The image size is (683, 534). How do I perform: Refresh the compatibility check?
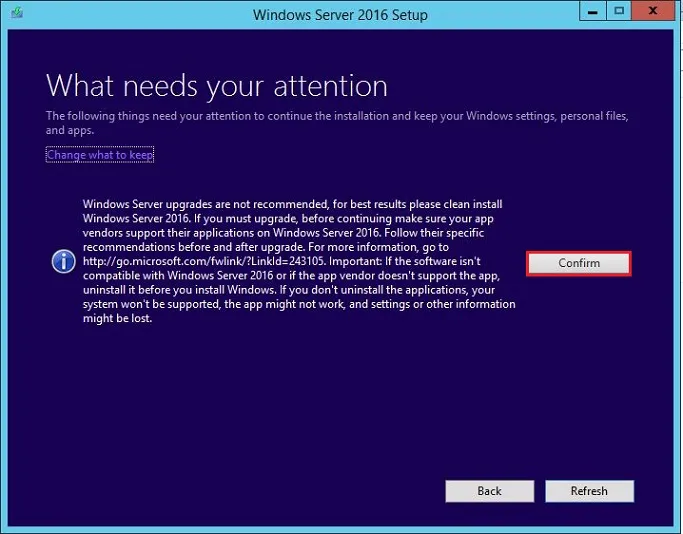(x=589, y=491)
